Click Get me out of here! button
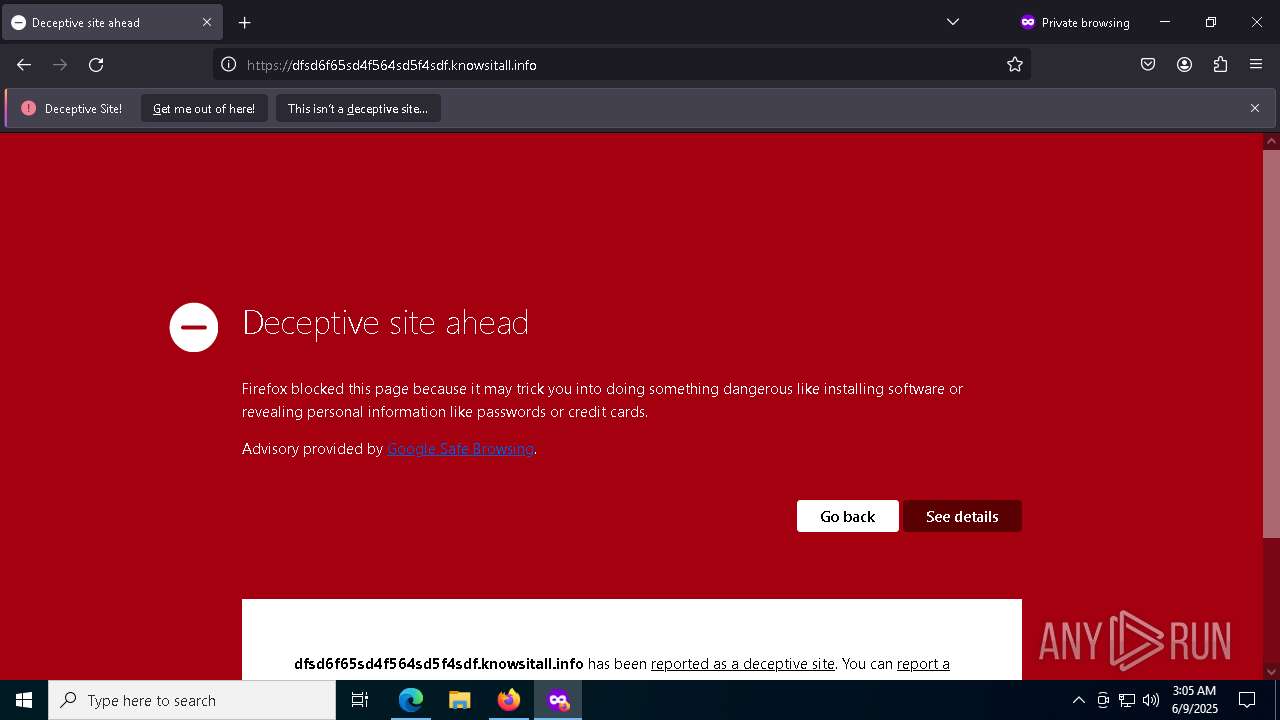Image resolution: width=1280 pixels, height=720 pixels. [204, 109]
